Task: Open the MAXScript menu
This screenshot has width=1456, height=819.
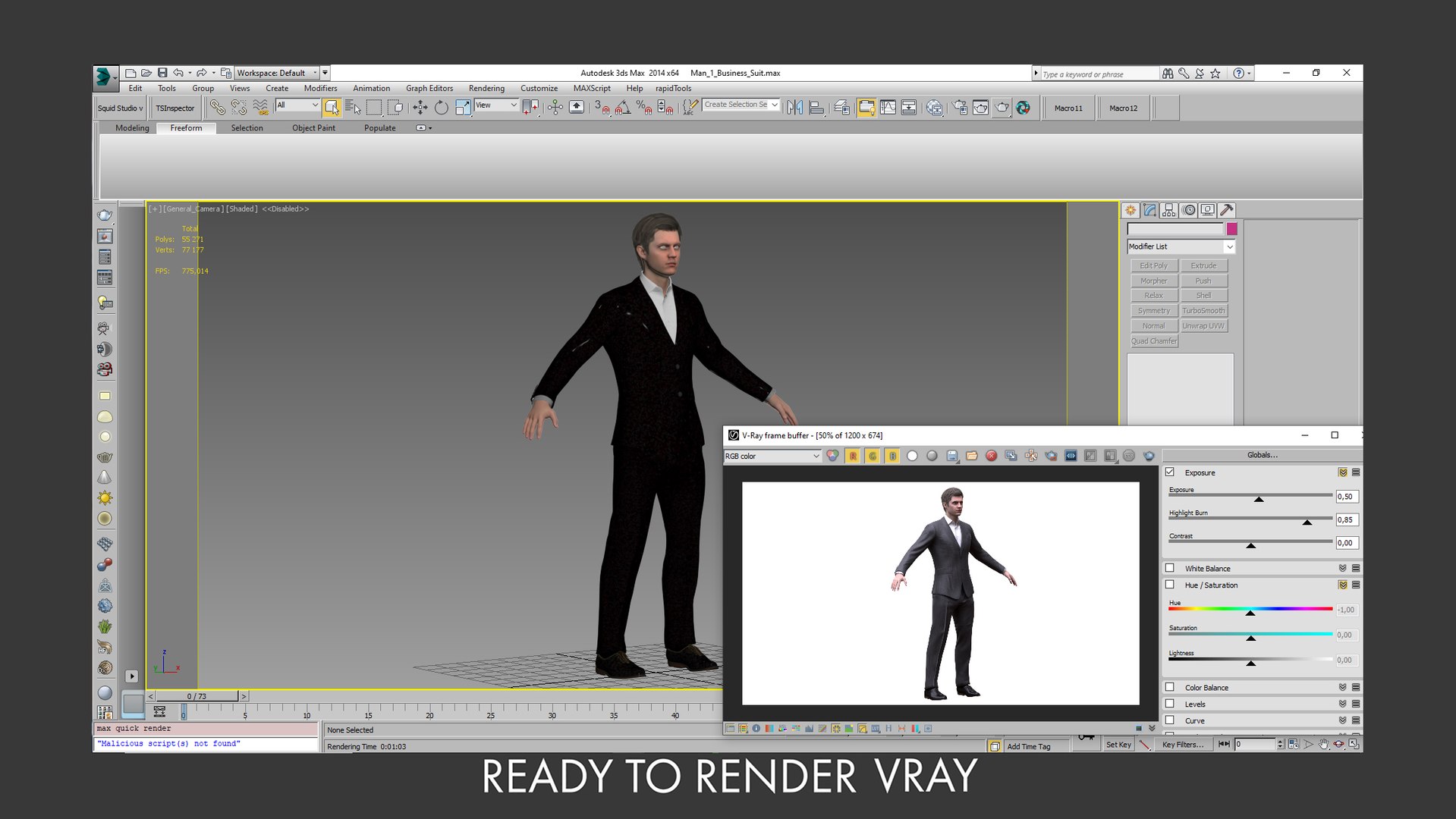Action: [x=592, y=88]
